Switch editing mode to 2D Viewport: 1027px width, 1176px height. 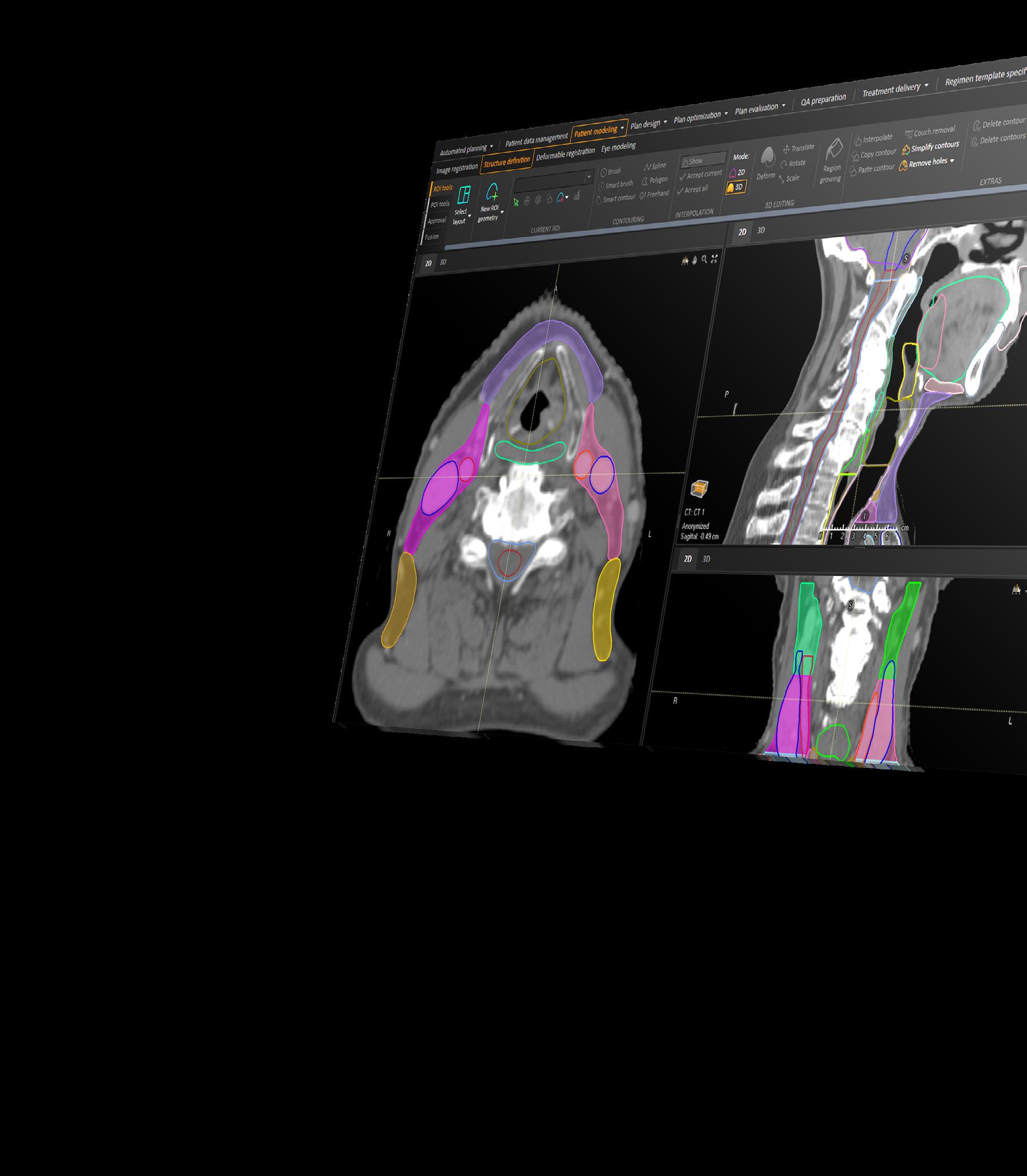[737, 172]
